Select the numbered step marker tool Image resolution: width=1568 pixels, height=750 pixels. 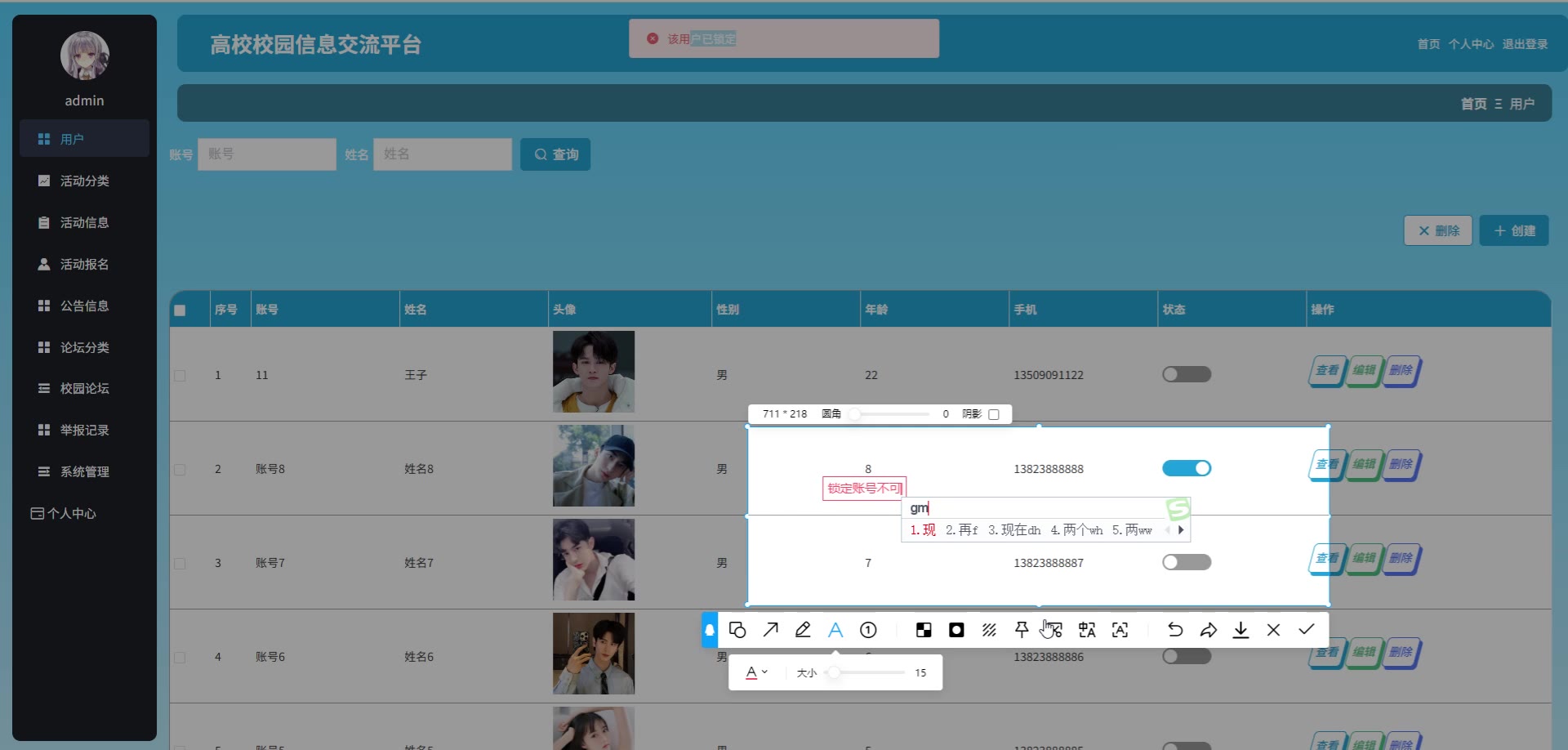click(868, 630)
